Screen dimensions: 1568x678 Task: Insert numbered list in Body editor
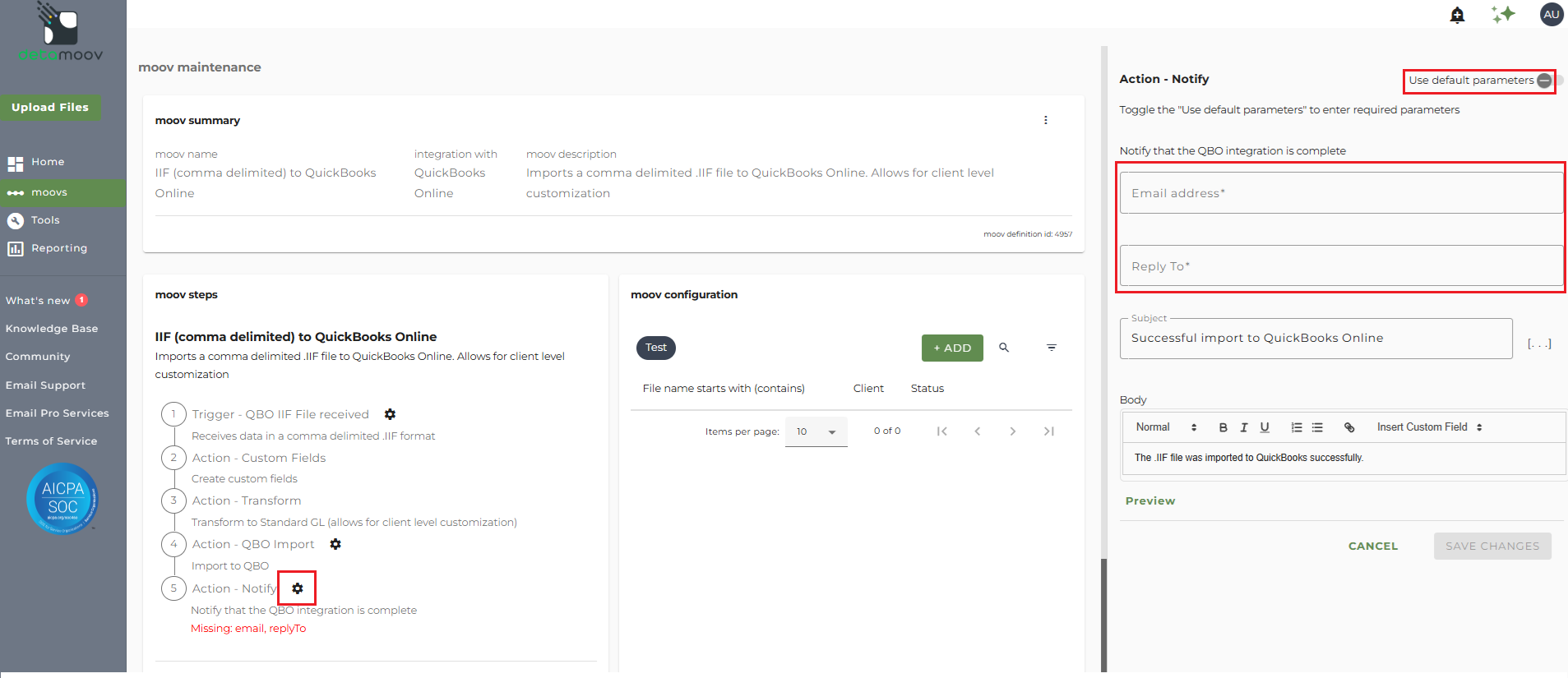1297,427
